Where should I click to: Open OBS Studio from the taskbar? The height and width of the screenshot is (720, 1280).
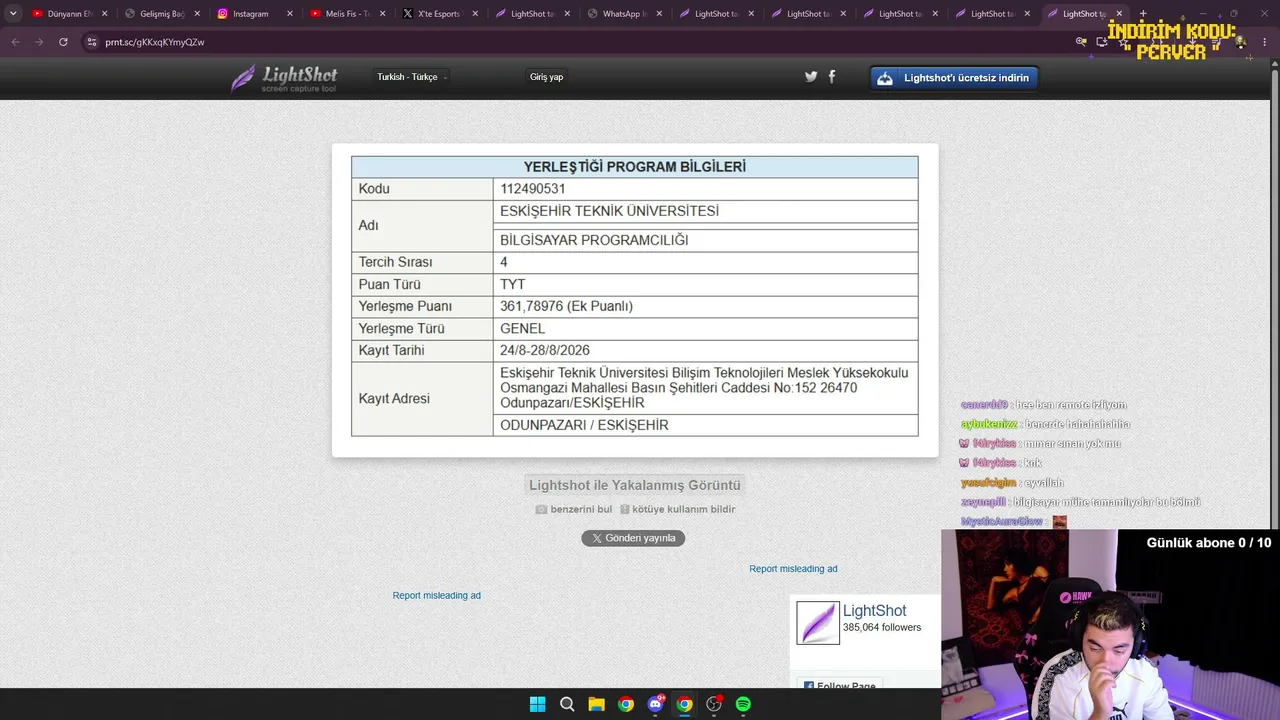[x=714, y=704]
